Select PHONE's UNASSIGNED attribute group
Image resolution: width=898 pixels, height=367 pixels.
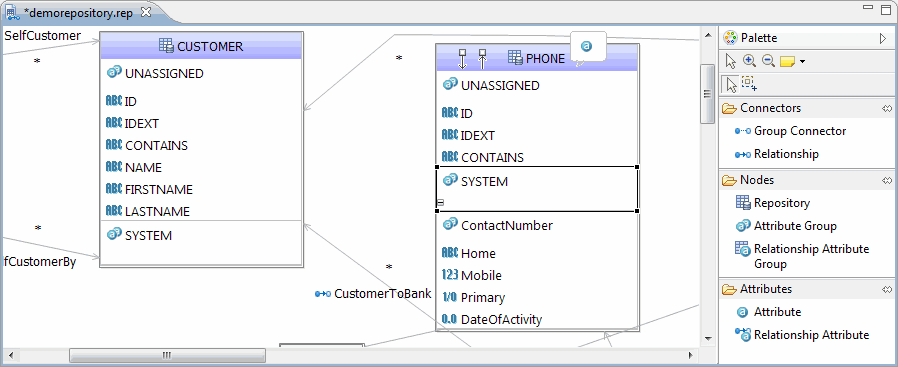pyautogui.click(x=491, y=85)
